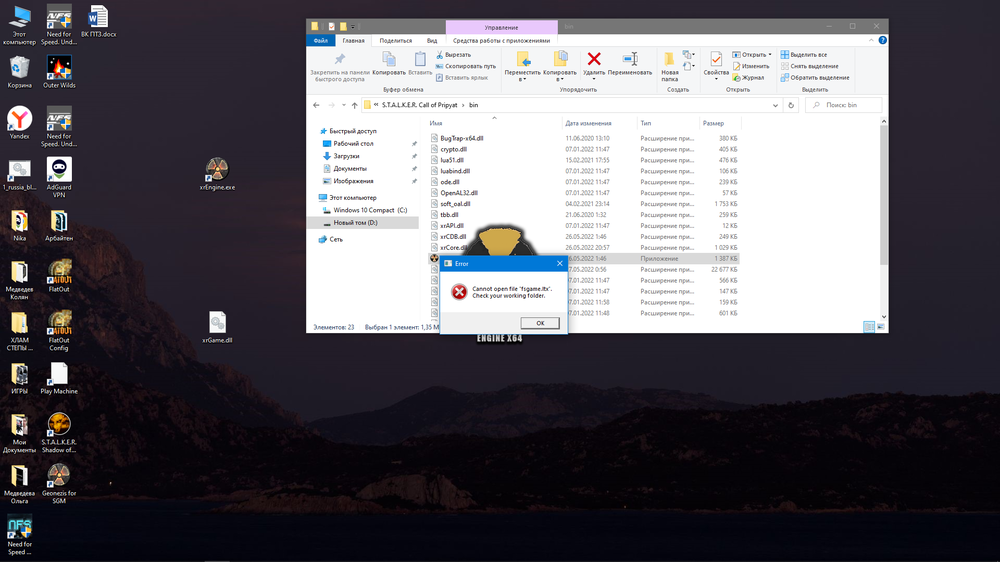Expand the Переместить в dropdown
Image resolution: width=1000 pixels, height=562 pixels.
pyautogui.click(x=522, y=76)
